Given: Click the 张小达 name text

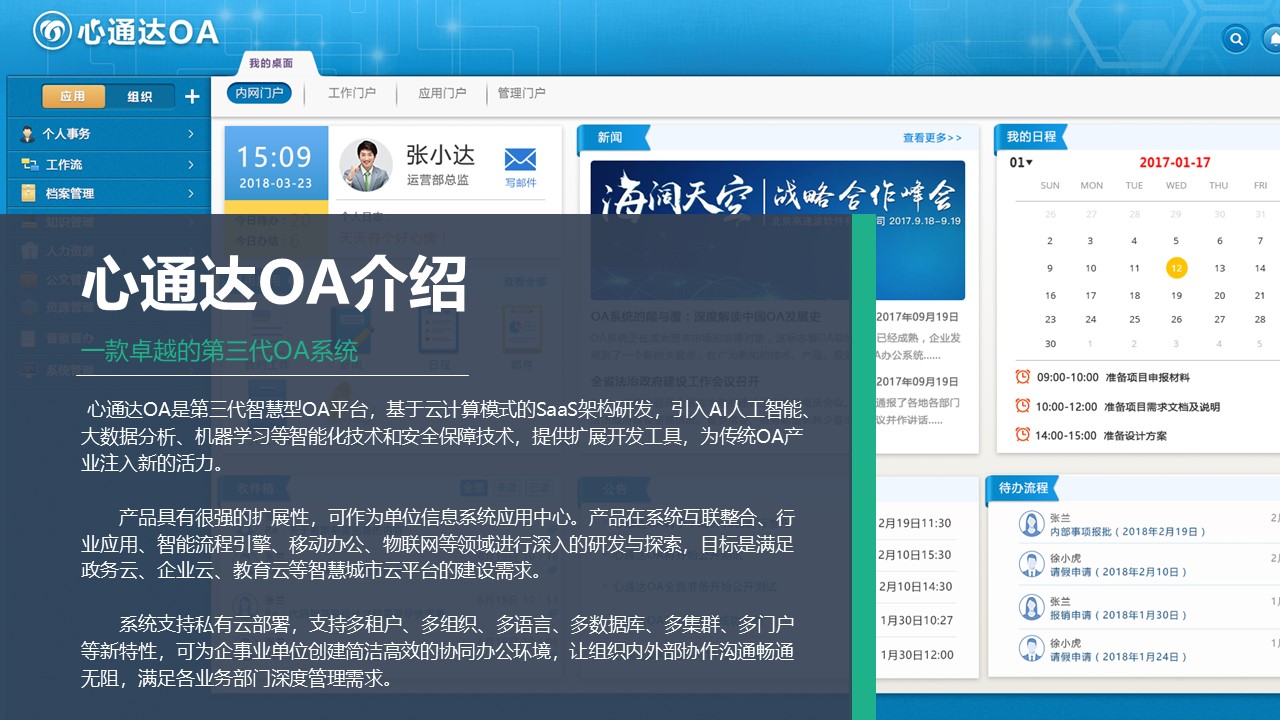Looking at the screenshot, I should click(440, 155).
